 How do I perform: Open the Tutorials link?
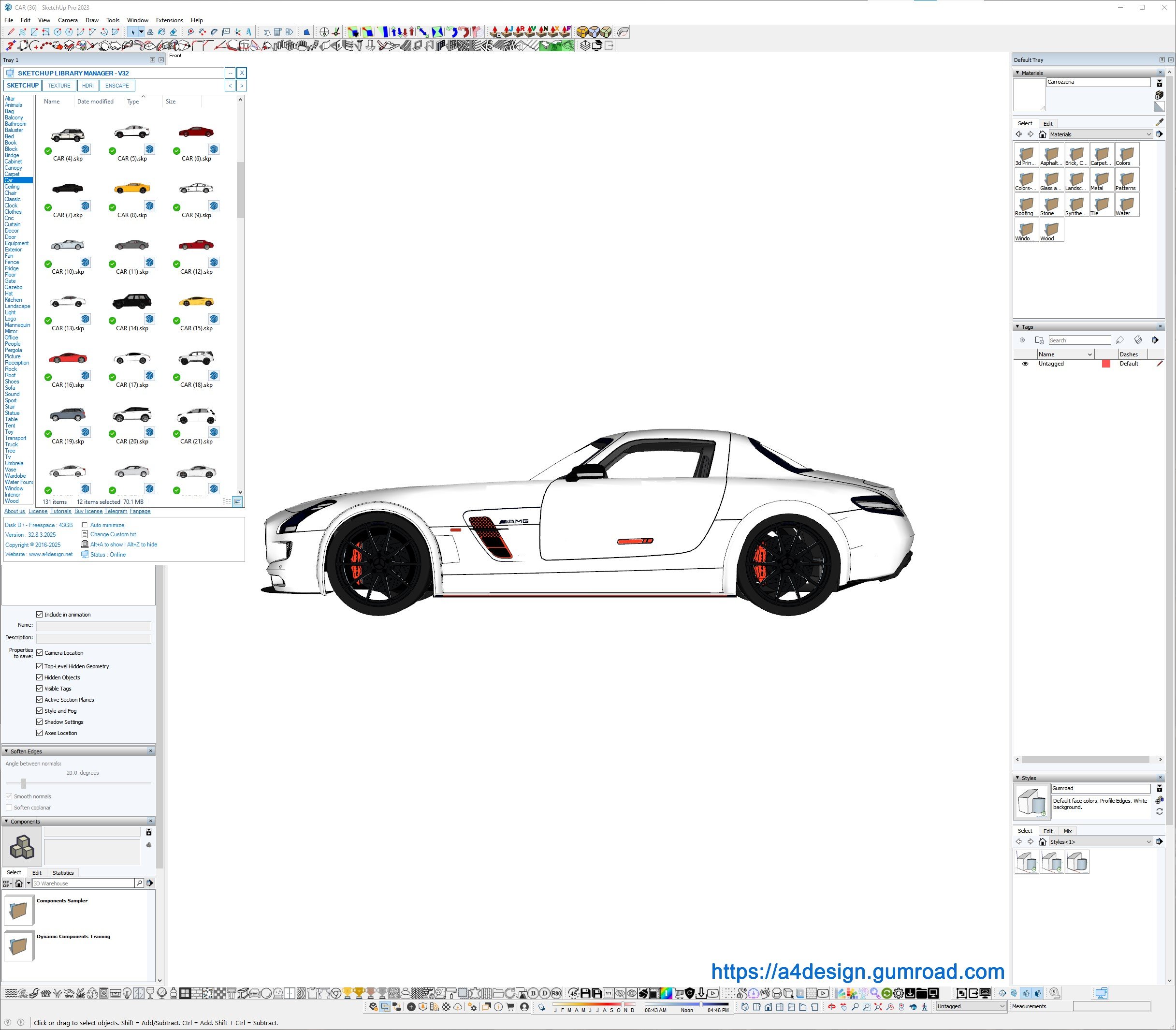pyautogui.click(x=60, y=511)
